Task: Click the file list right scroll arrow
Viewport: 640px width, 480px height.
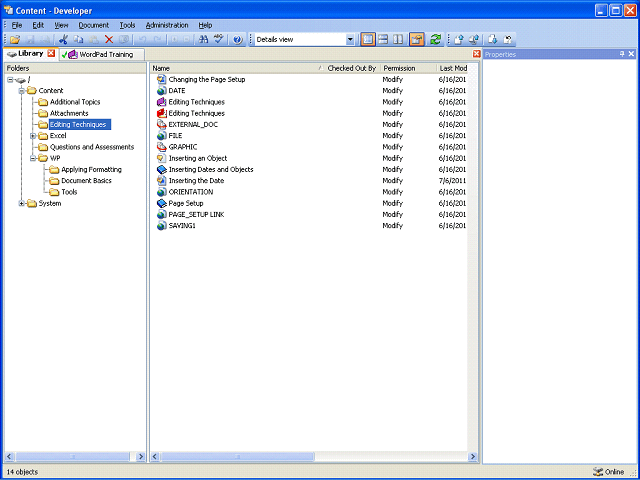Action: 473,457
